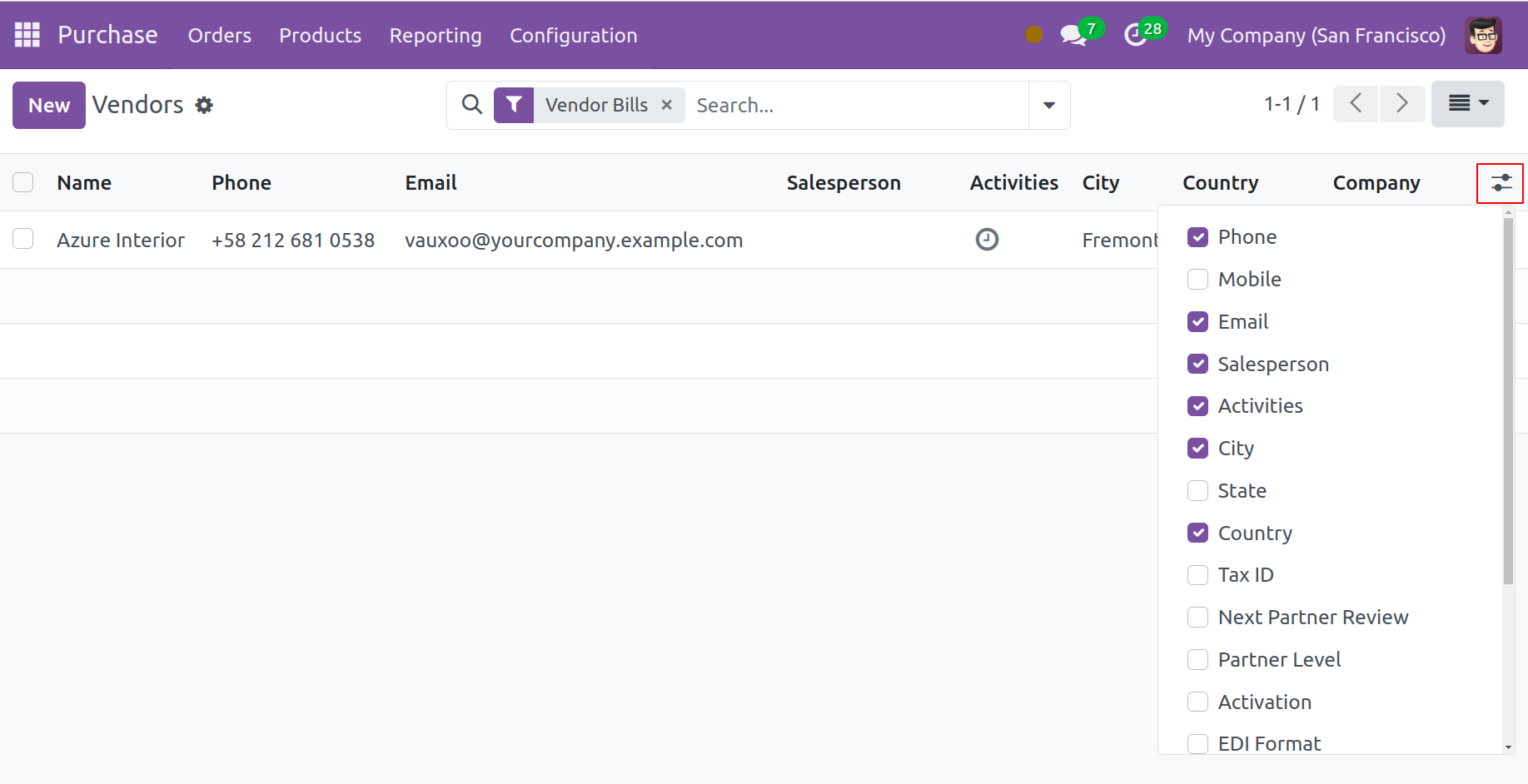Click phone number +58 212 681 0538

(x=293, y=240)
